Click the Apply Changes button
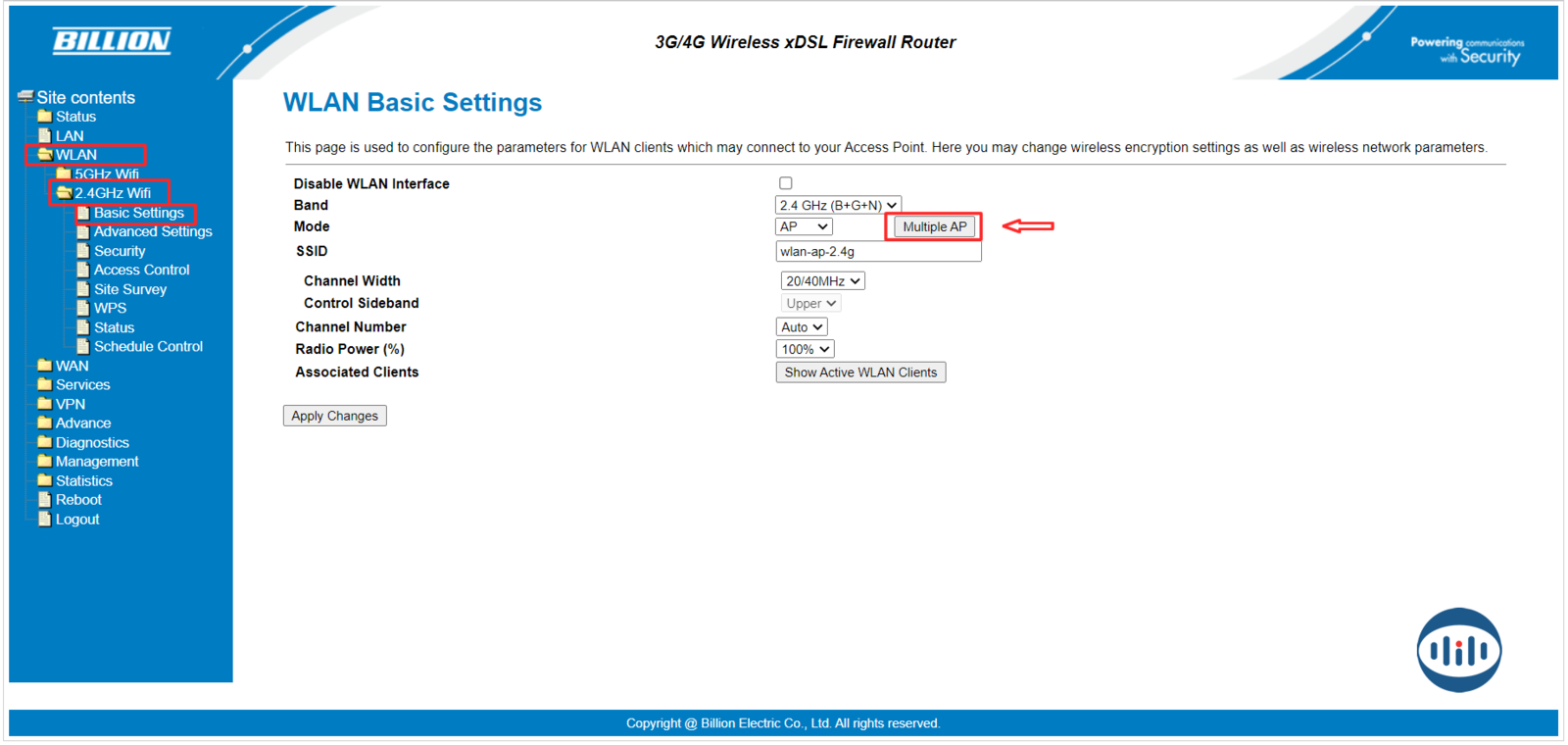The image size is (1568, 745). point(334,416)
